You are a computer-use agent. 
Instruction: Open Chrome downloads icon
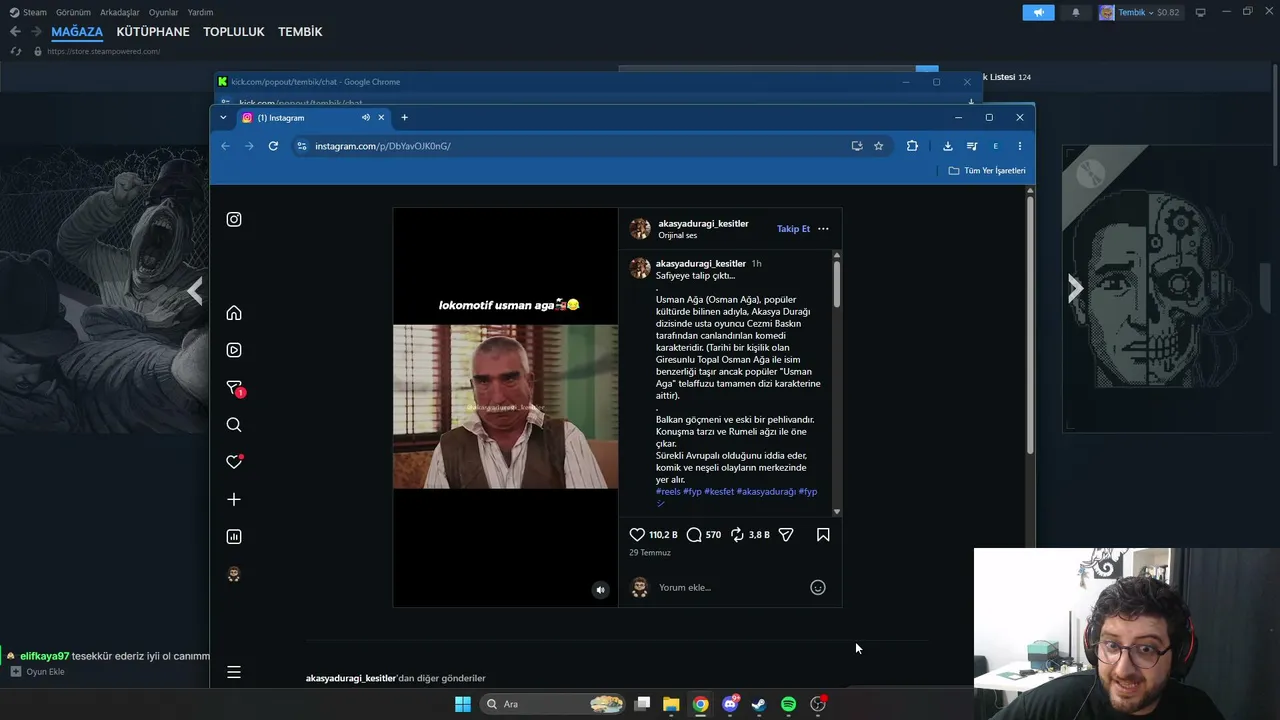pos(947,146)
